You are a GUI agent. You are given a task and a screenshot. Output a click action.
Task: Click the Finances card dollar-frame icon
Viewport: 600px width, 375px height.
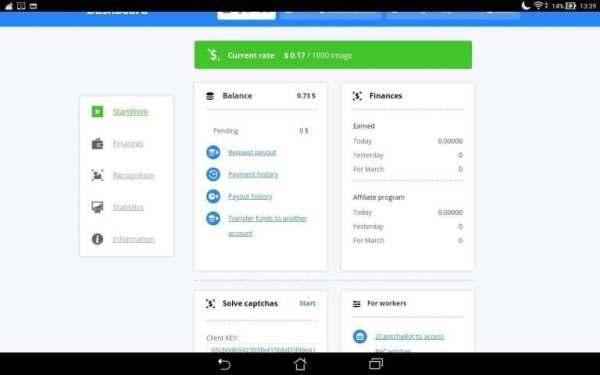(357, 96)
